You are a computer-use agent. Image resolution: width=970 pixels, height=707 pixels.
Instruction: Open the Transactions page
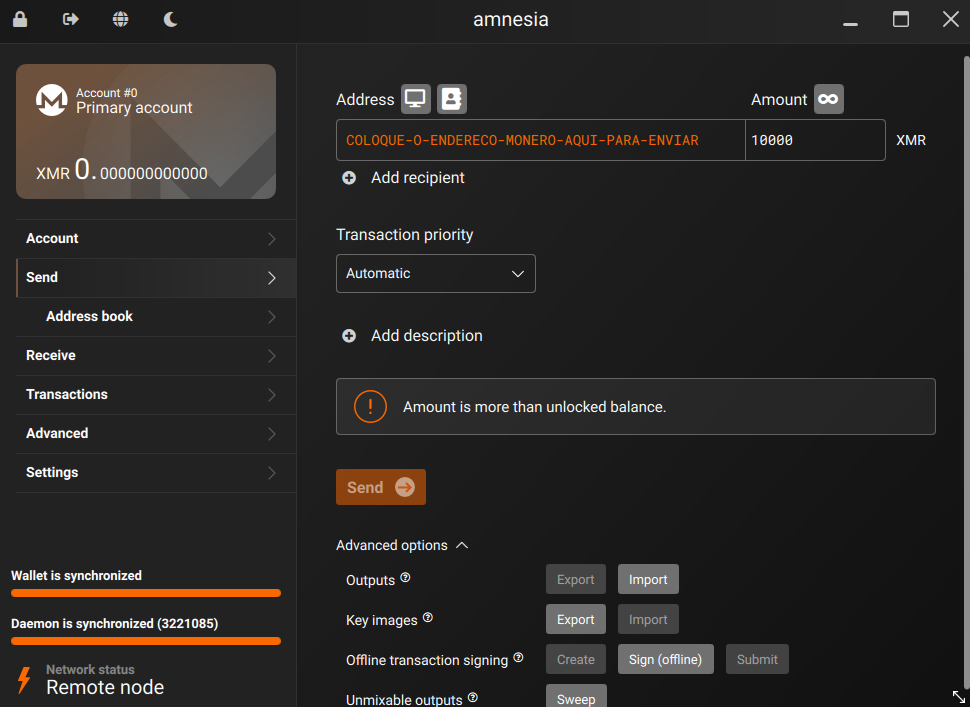(x=156, y=395)
